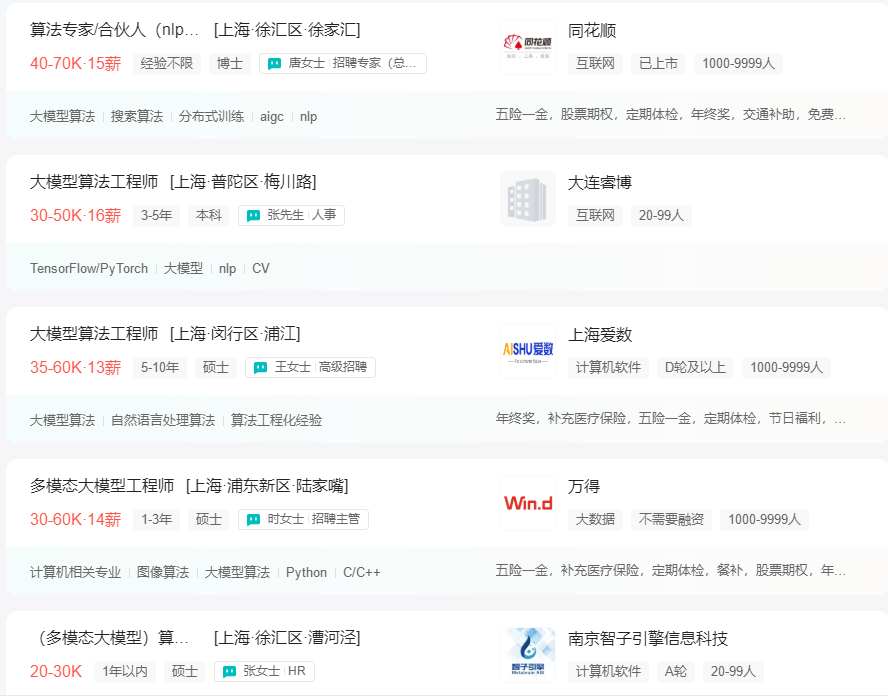Screen dimensions: 888x696
Task: Contact recruiter 时女士 招聘主管
Action: click(303, 519)
